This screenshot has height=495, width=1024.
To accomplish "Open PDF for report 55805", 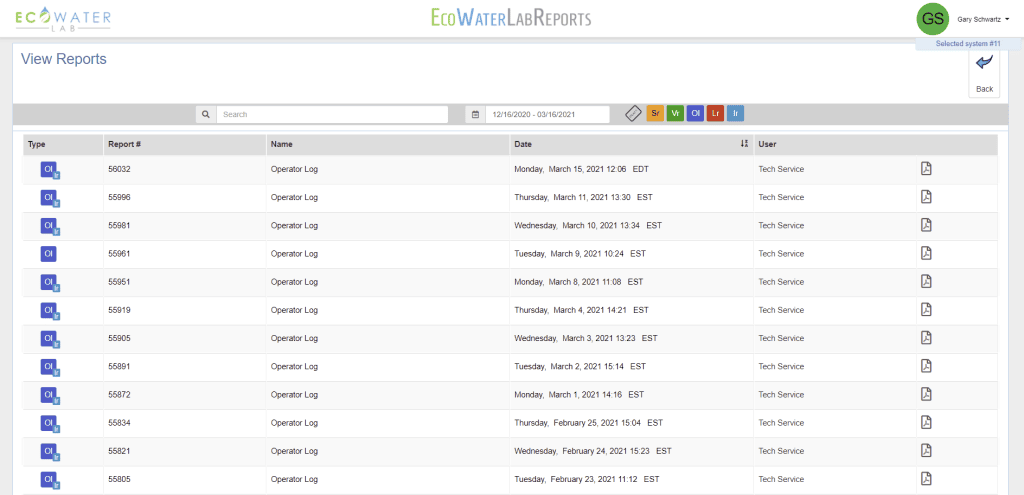I will 926,479.
